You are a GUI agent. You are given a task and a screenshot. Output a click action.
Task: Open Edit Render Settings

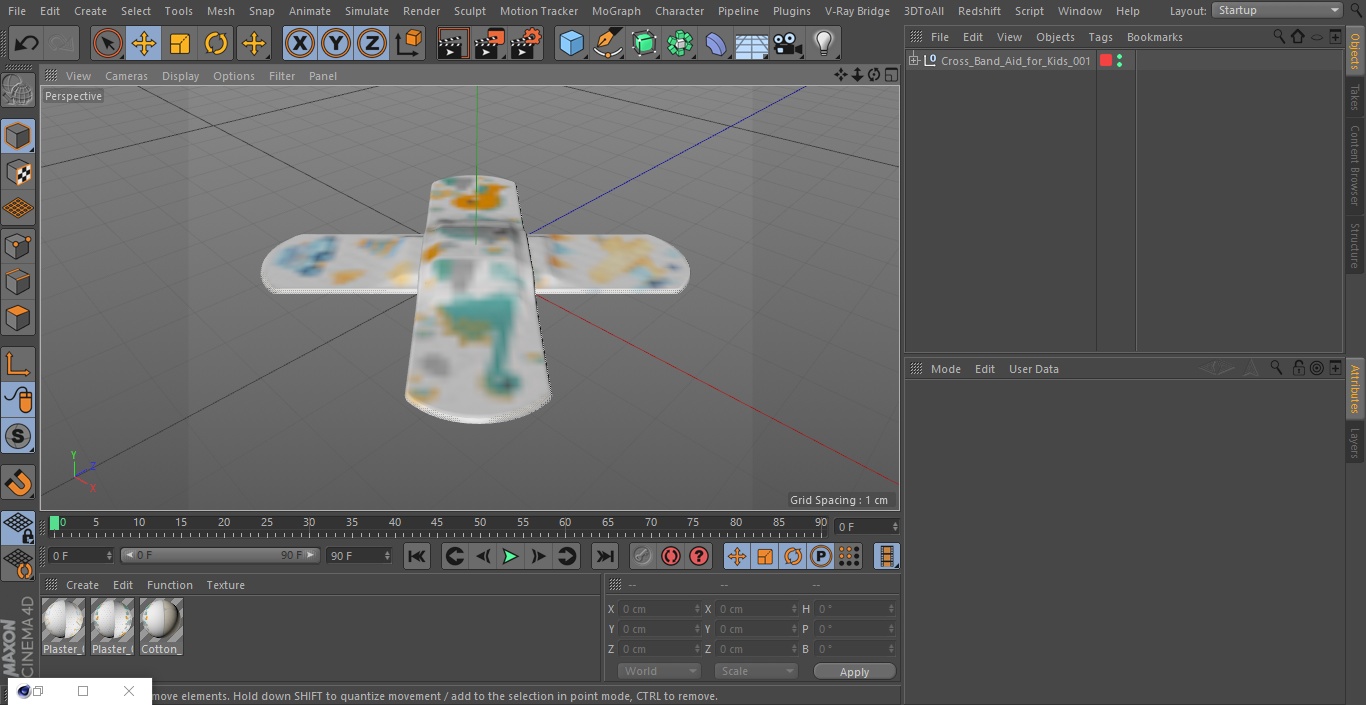[526, 43]
